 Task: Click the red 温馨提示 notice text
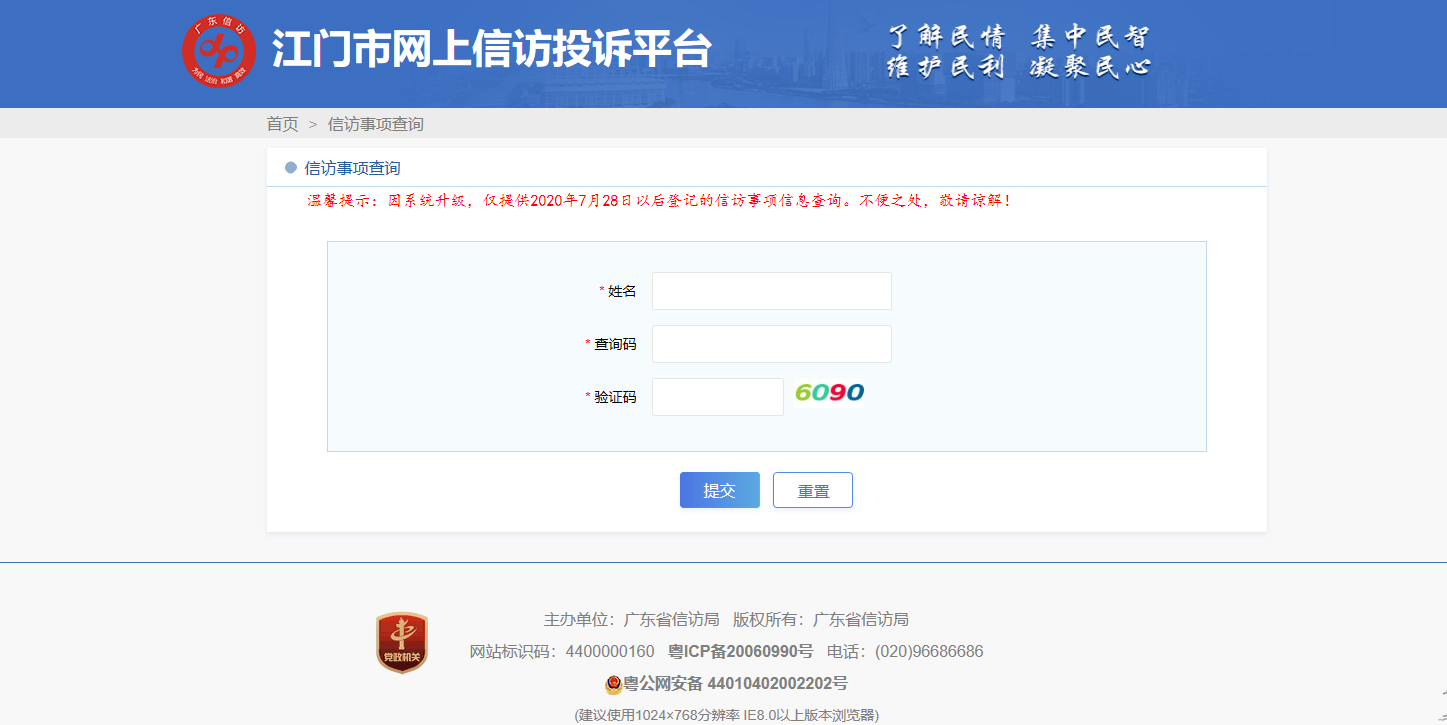pos(660,201)
